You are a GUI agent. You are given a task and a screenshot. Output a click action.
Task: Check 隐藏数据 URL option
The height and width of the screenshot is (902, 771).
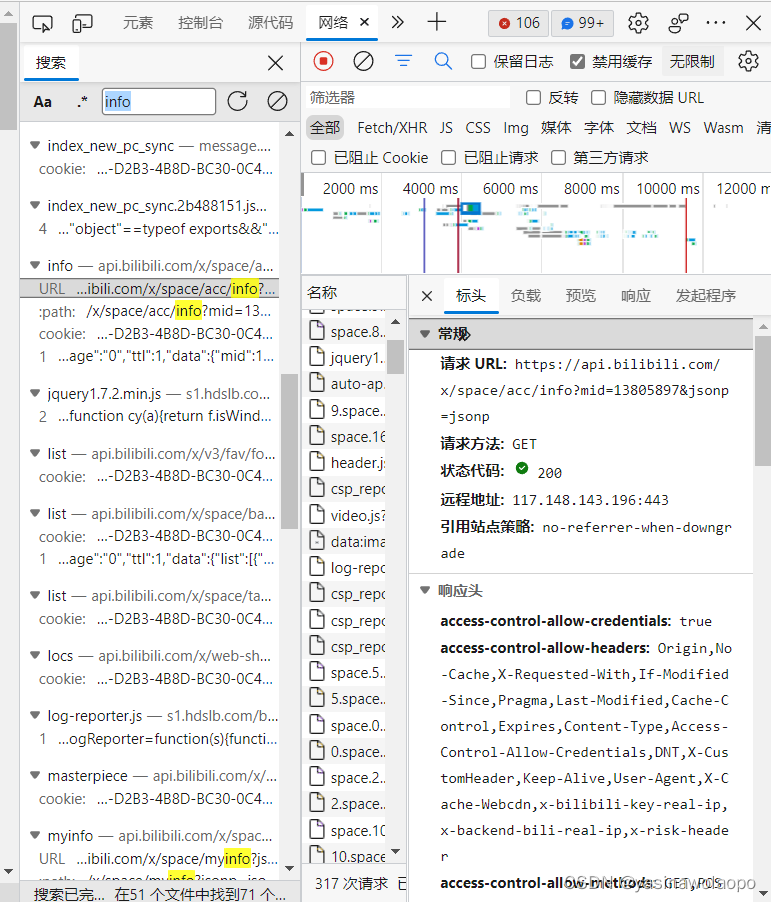pos(598,98)
